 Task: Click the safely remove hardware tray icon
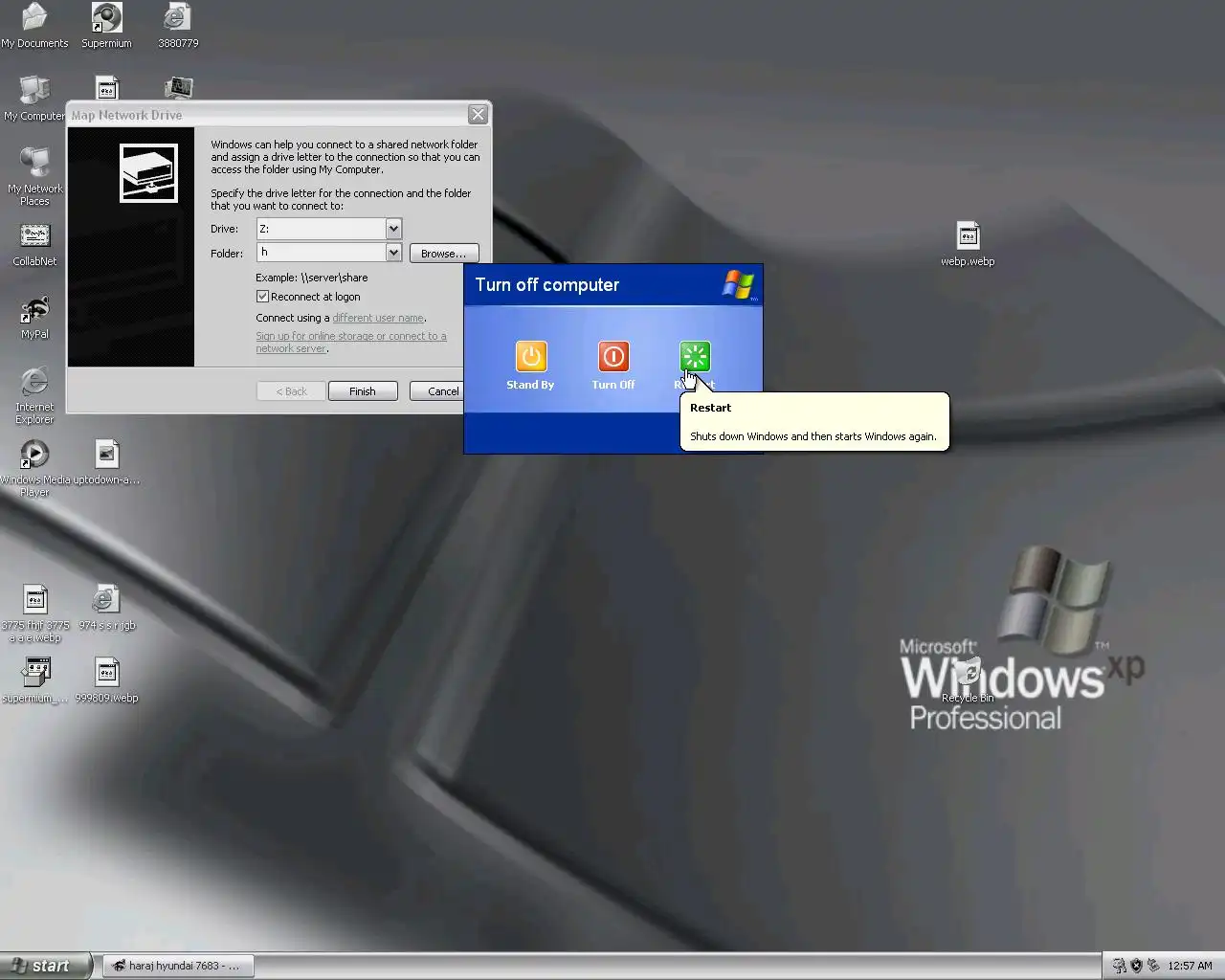point(1153,966)
